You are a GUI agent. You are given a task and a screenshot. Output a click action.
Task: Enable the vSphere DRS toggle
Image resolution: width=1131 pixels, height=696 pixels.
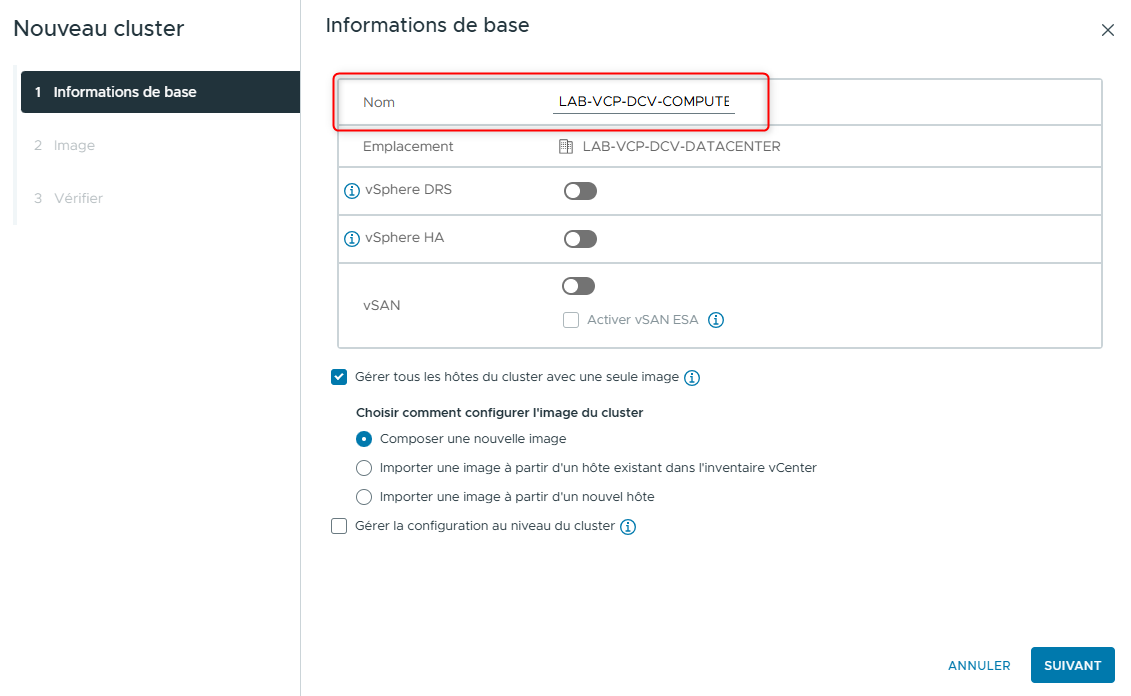579,190
